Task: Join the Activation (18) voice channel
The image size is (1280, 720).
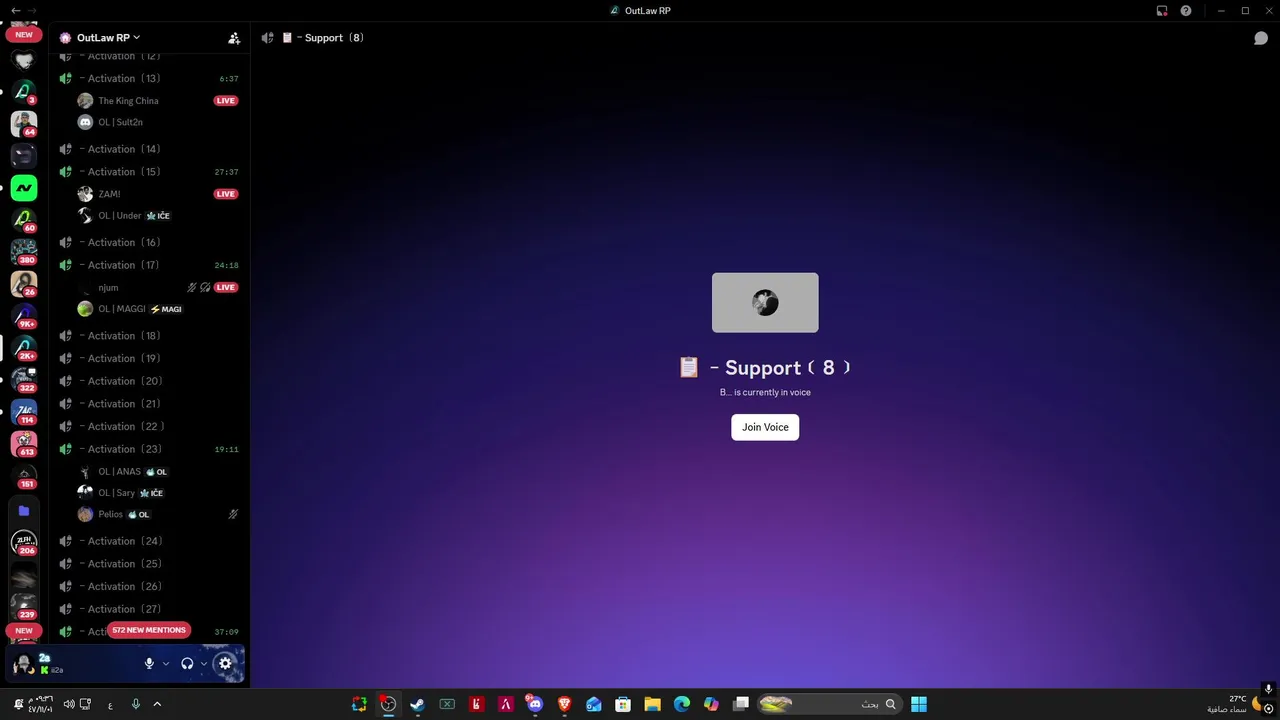Action: coord(149,335)
